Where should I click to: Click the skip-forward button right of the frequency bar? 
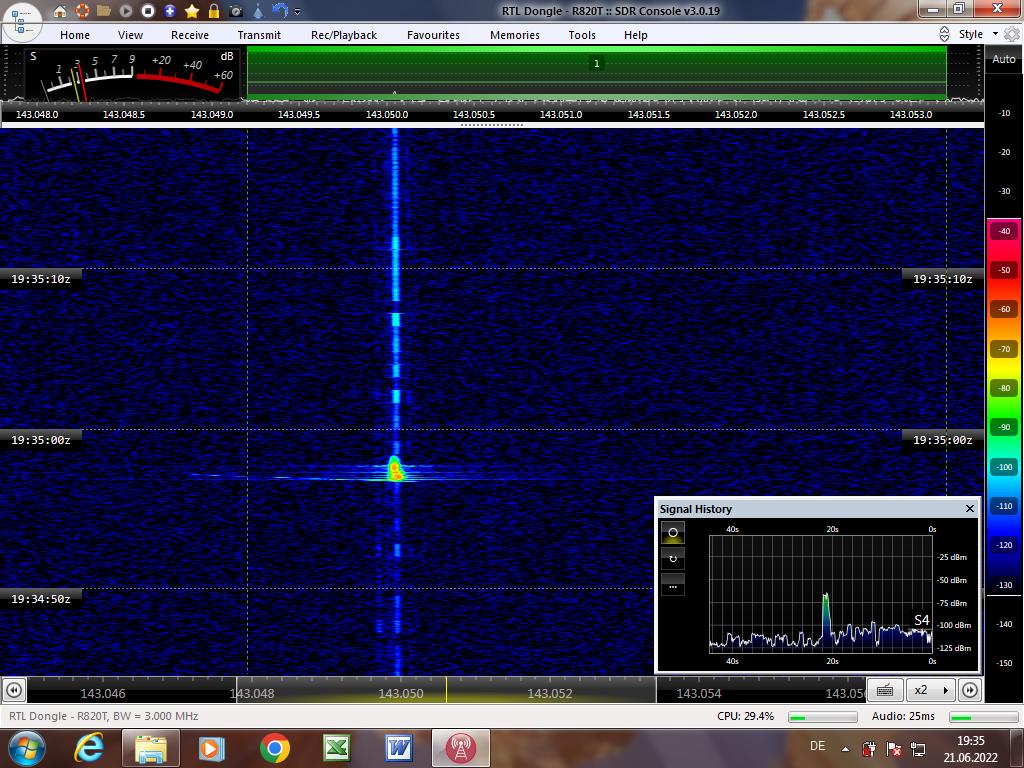pyautogui.click(x=970, y=690)
